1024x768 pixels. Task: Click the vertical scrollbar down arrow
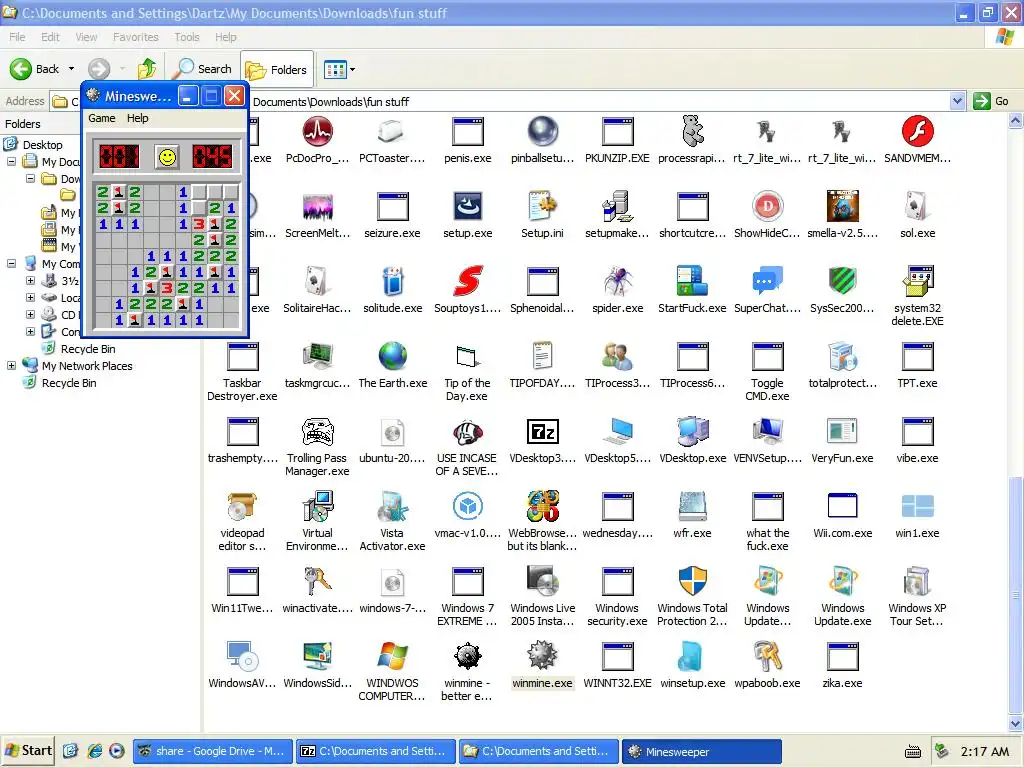point(1016,723)
